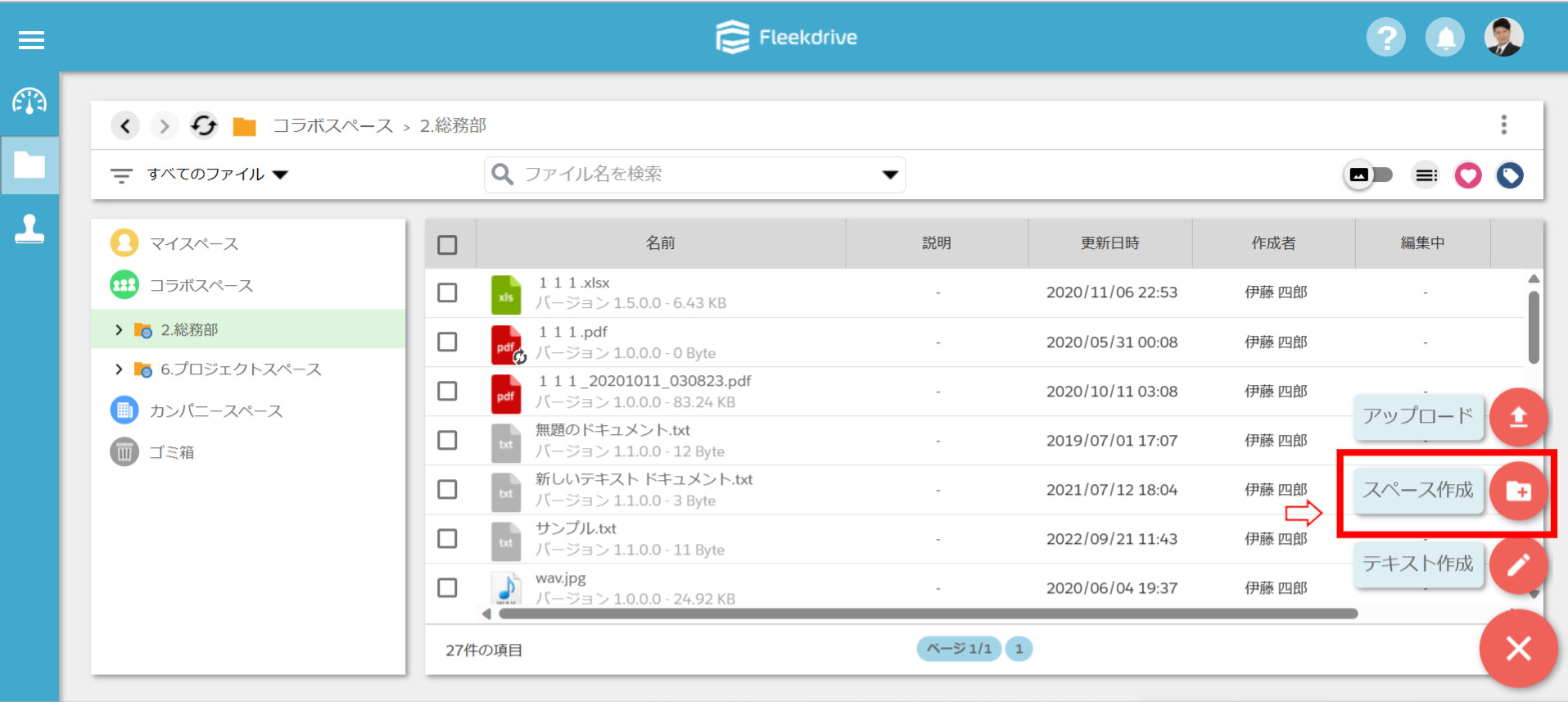Show favorites with the heart icon
Screen dimensions: 1568x702
coord(1468,175)
